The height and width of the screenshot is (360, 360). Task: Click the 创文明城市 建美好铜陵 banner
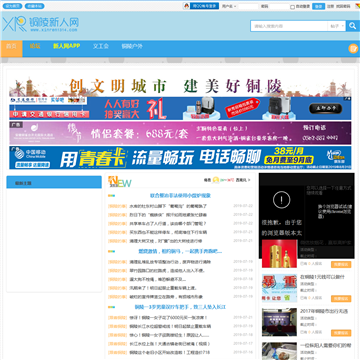tap(180, 86)
